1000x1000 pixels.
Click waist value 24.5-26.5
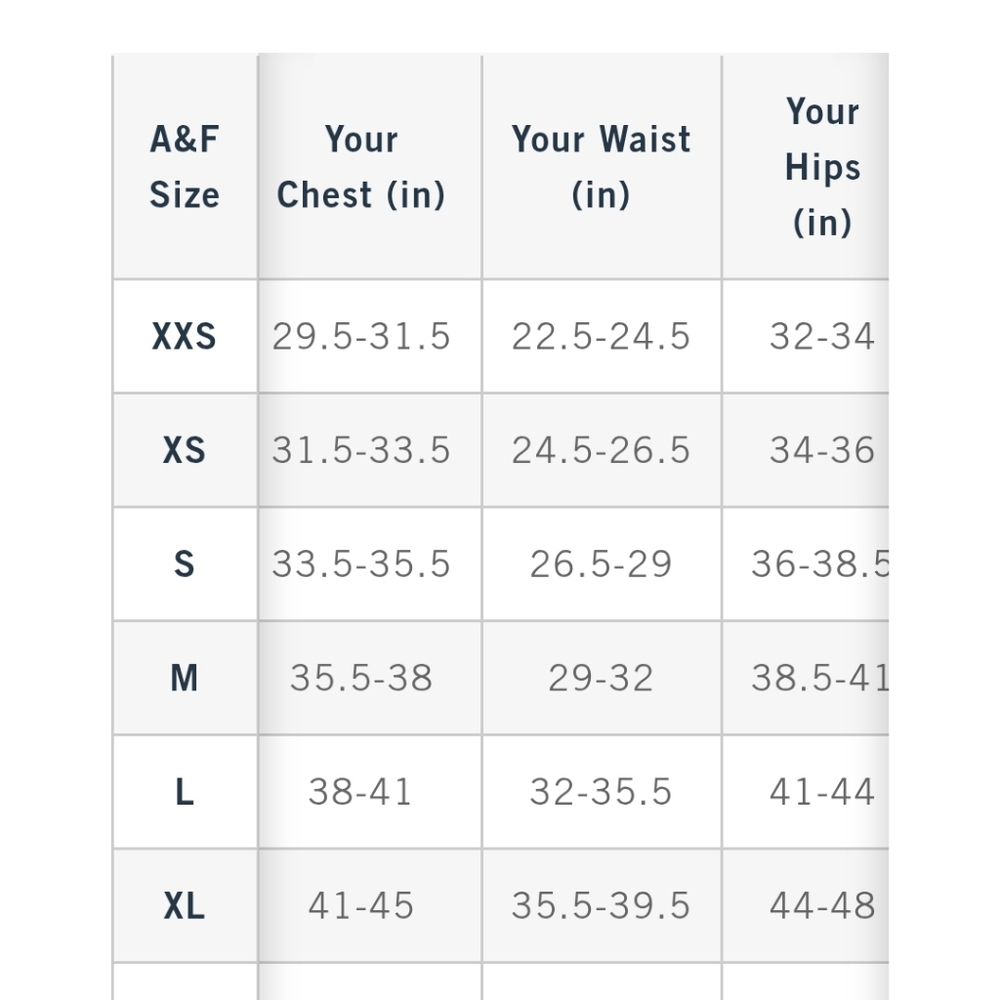tap(601, 450)
